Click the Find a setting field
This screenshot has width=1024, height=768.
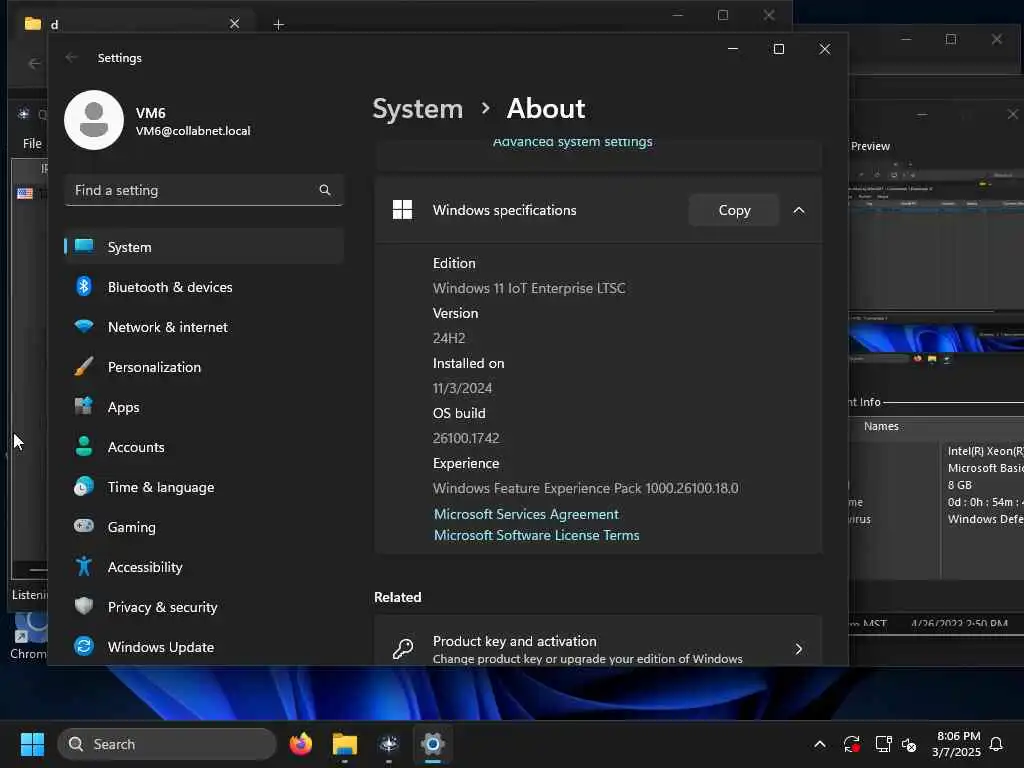click(204, 190)
